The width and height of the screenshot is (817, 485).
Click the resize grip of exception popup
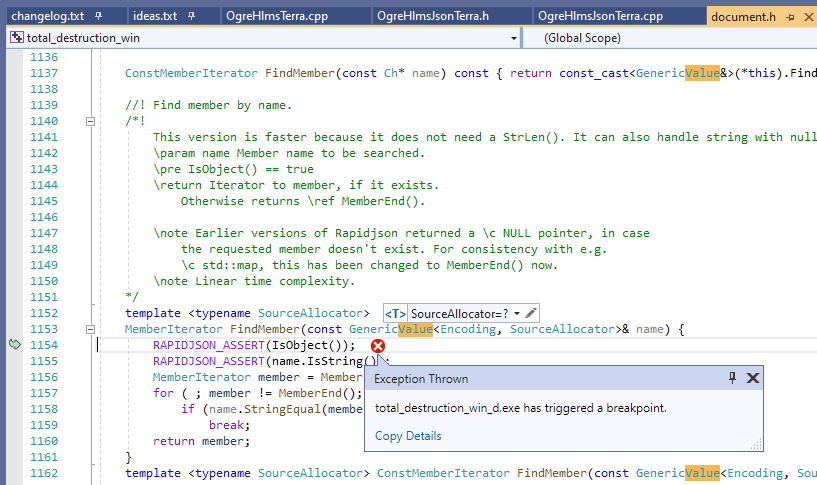pyautogui.click(x=756, y=444)
